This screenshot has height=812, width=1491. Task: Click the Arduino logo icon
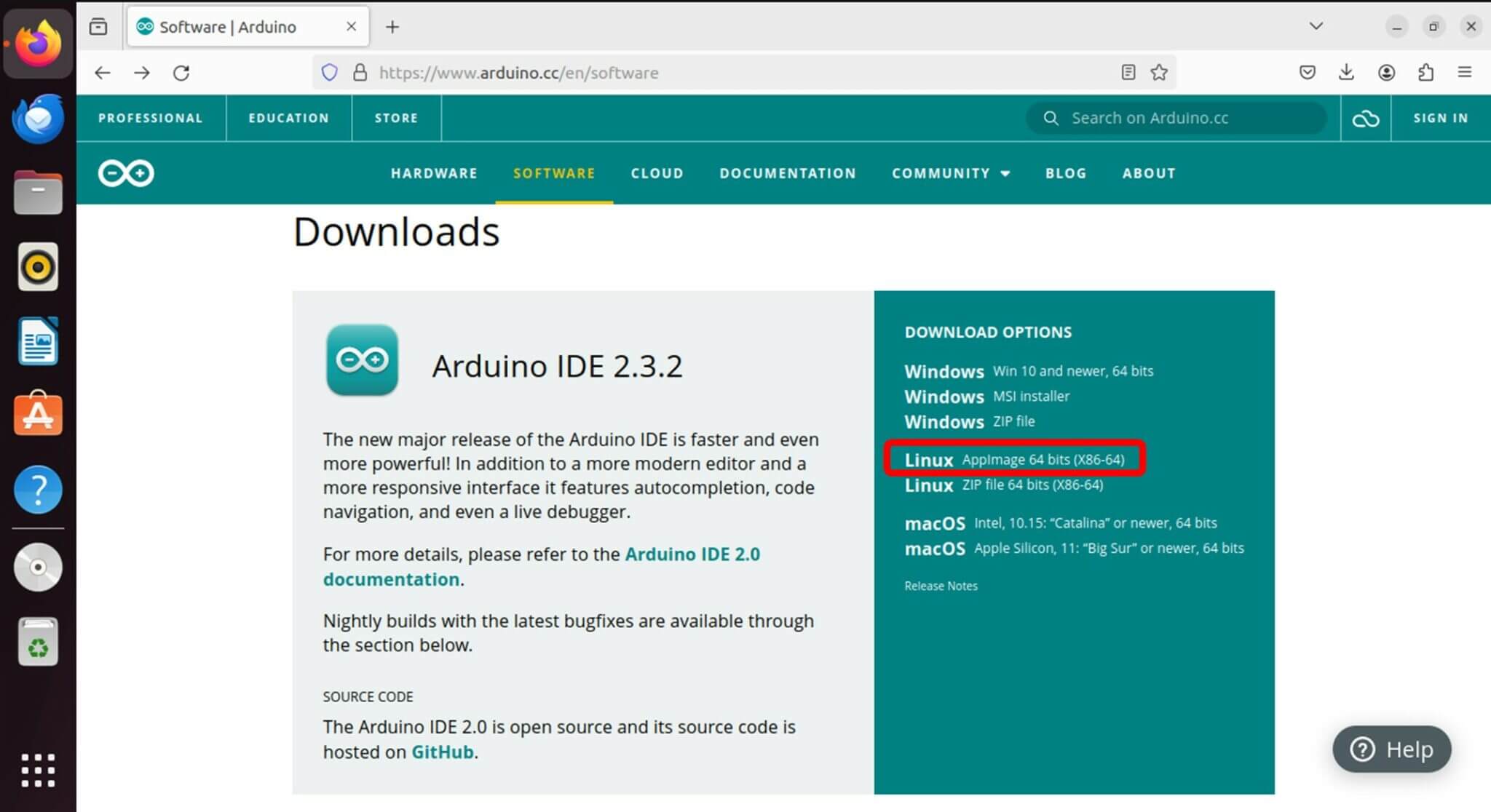(125, 173)
